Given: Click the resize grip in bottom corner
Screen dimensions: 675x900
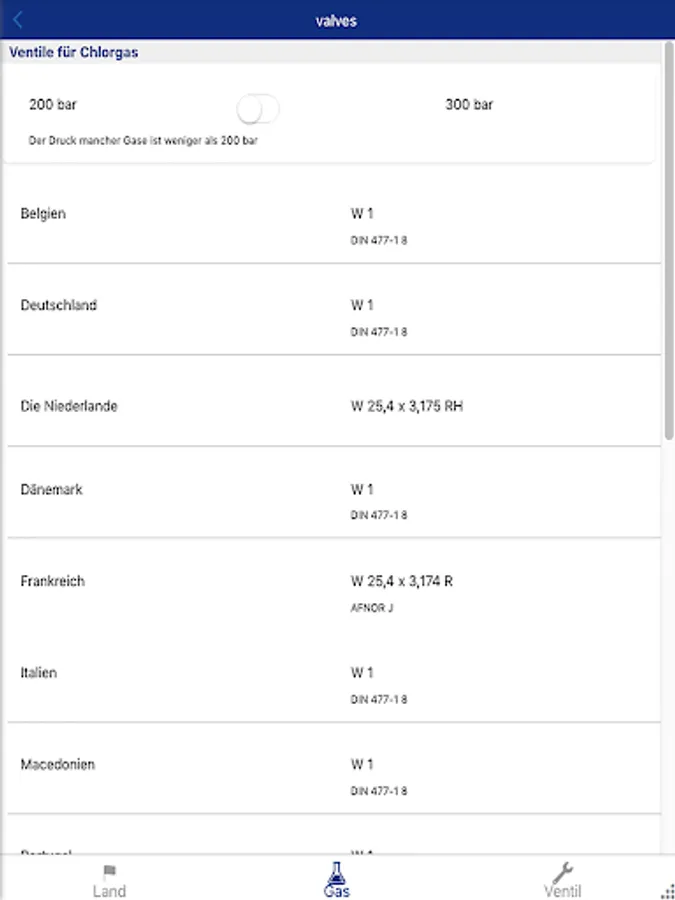Looking at the screenshot, I should click(x=668, y=892).
